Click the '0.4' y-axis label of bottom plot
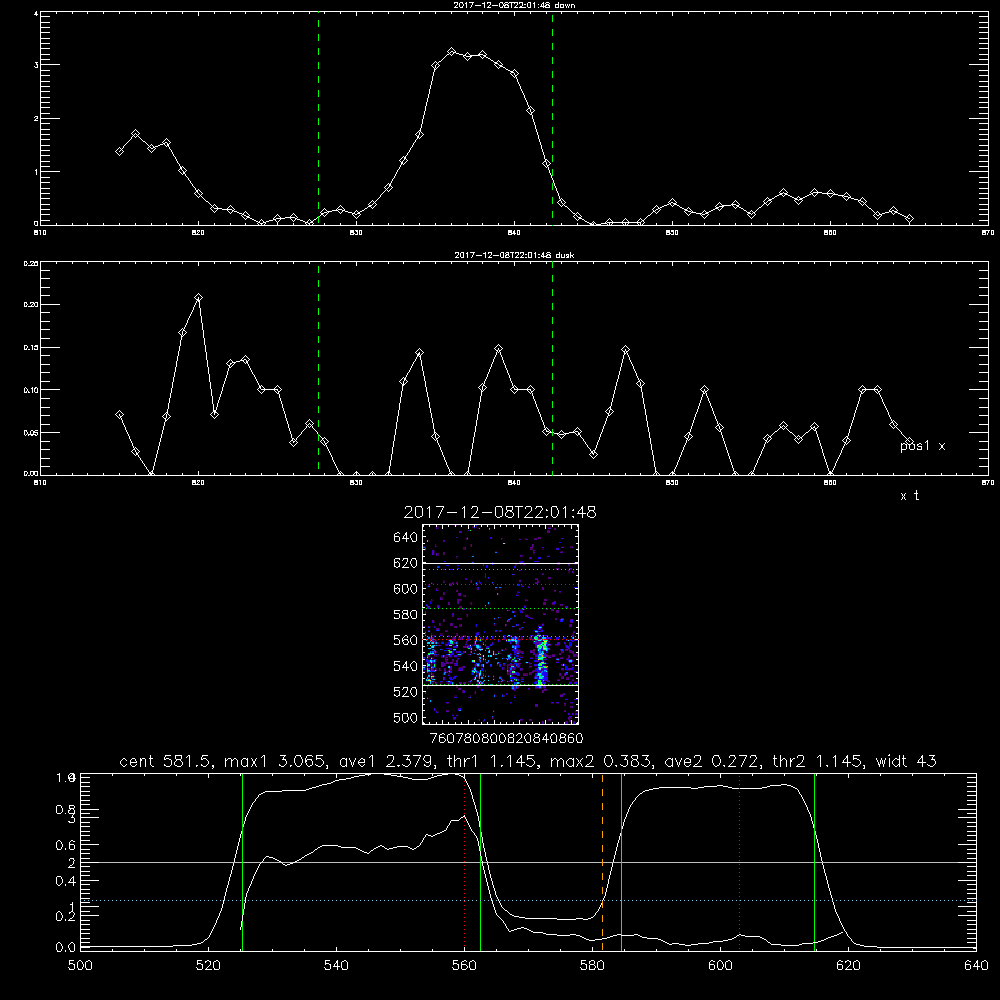 click(66, 881)
